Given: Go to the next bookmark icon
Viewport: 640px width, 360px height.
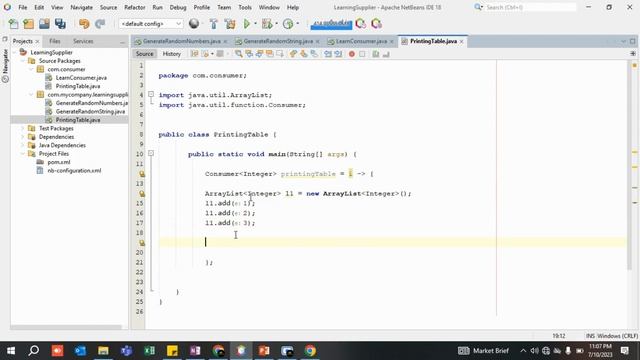Looking at the screenshot, I should coord(304,54).
